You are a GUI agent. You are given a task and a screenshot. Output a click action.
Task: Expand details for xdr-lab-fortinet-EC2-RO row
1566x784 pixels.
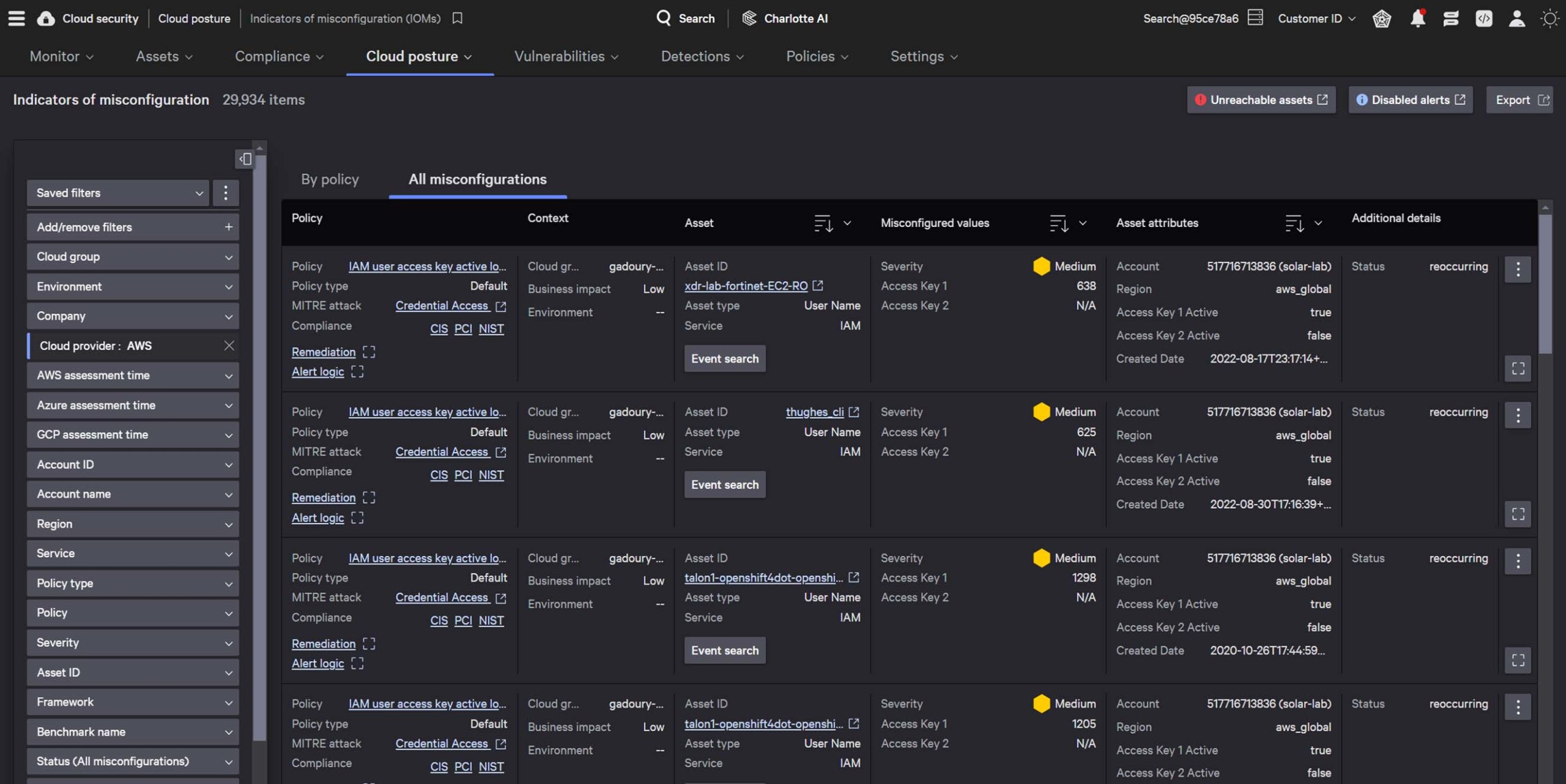click(x=1518, y=368)
